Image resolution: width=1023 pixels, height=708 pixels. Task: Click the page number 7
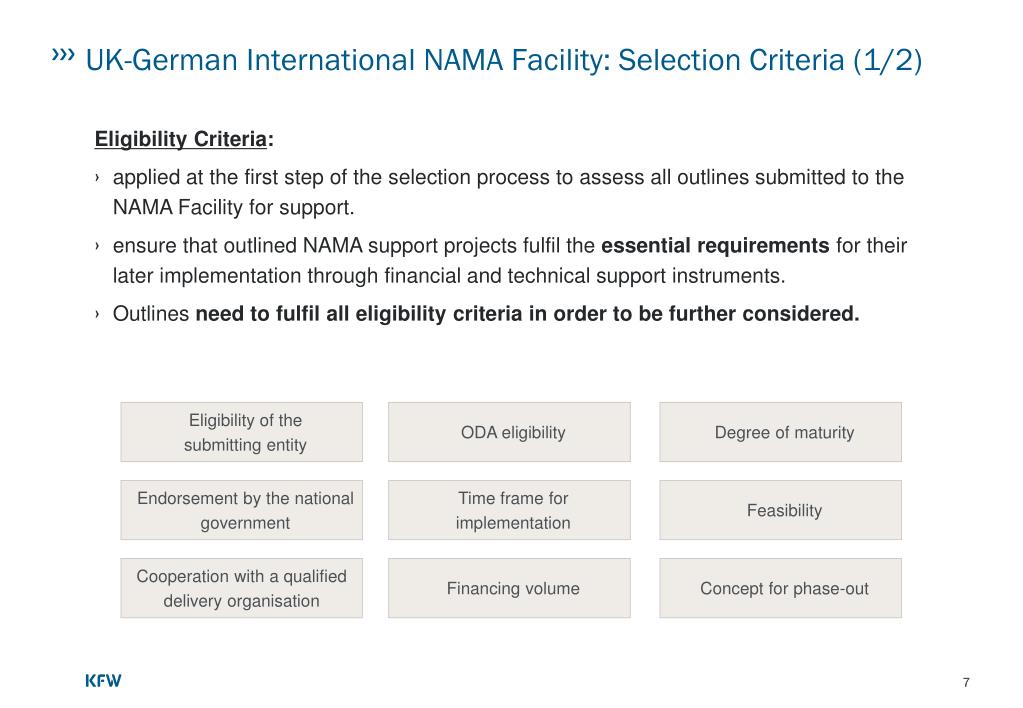coord(966,683)
